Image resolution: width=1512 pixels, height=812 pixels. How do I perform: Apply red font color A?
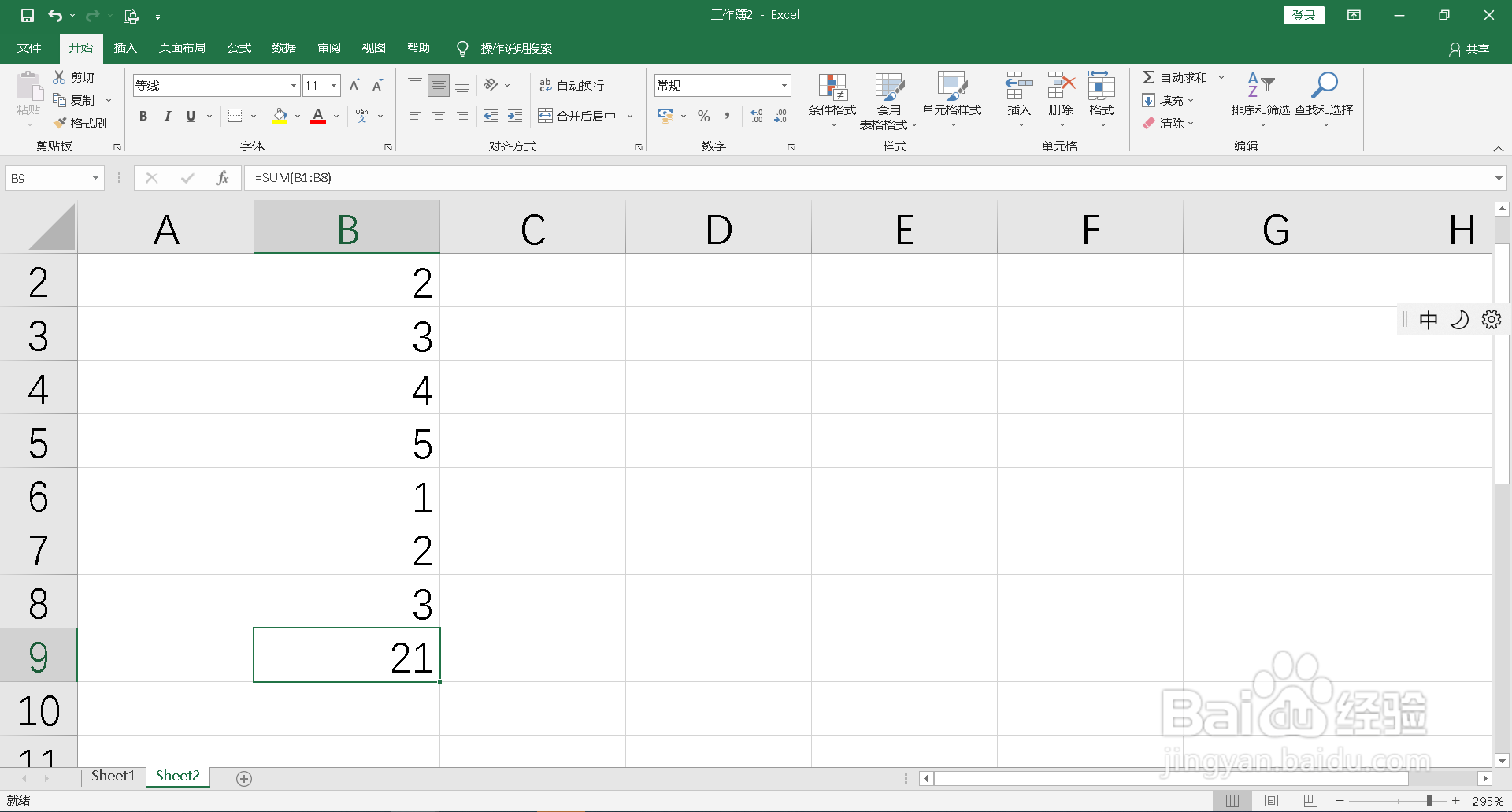click(318, 117)
